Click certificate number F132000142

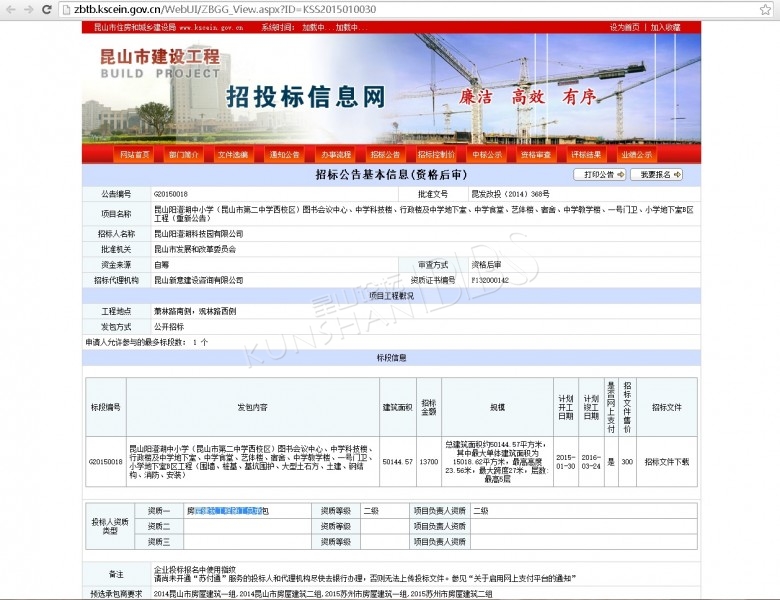(x=490, y=280)
